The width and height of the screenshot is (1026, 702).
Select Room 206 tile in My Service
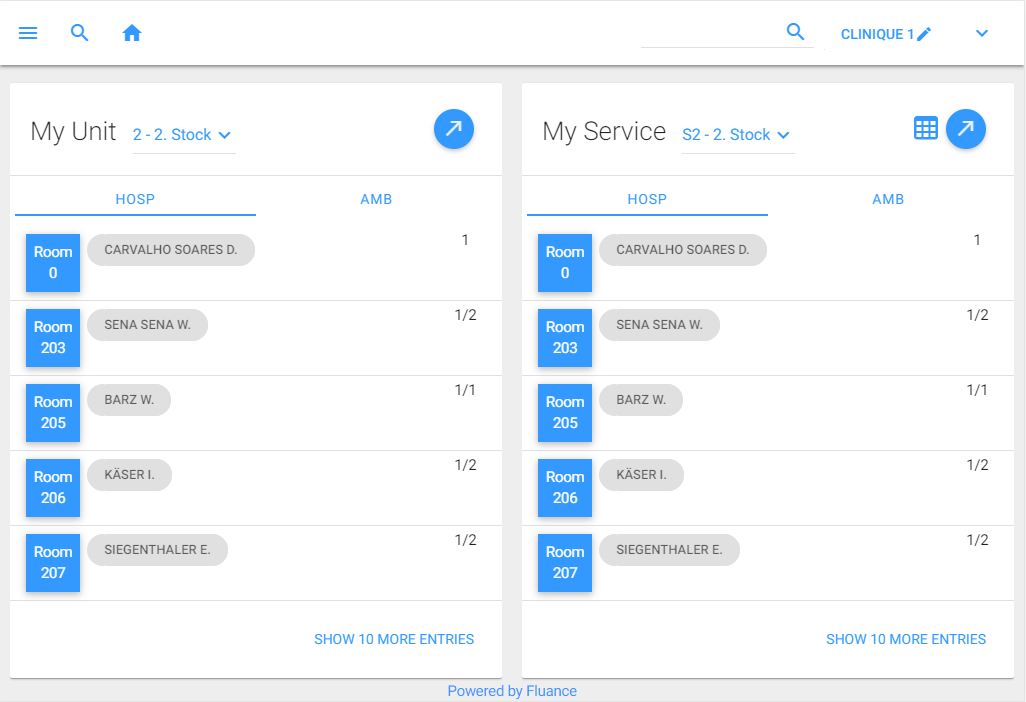click(565, 488)
